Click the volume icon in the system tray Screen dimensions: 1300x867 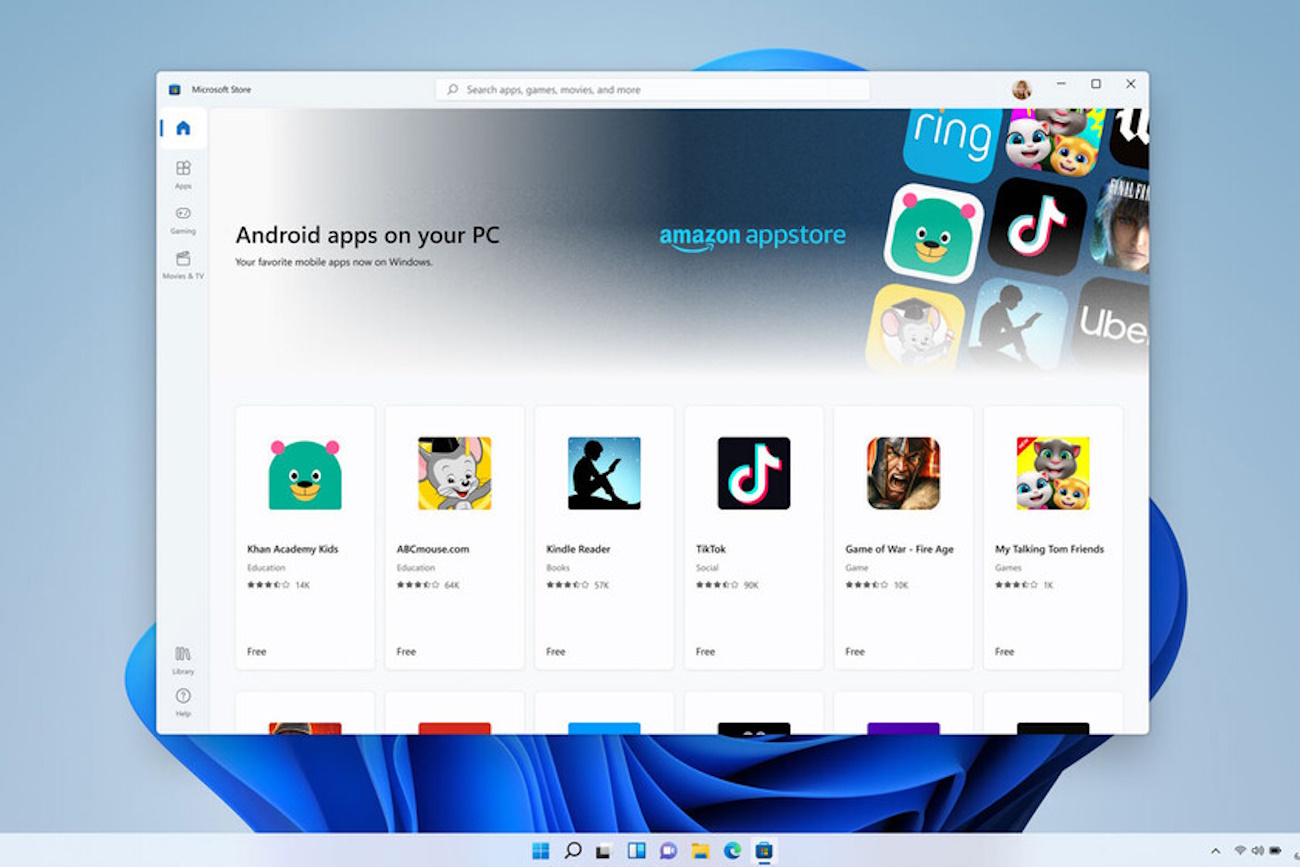coord(1257,850)
